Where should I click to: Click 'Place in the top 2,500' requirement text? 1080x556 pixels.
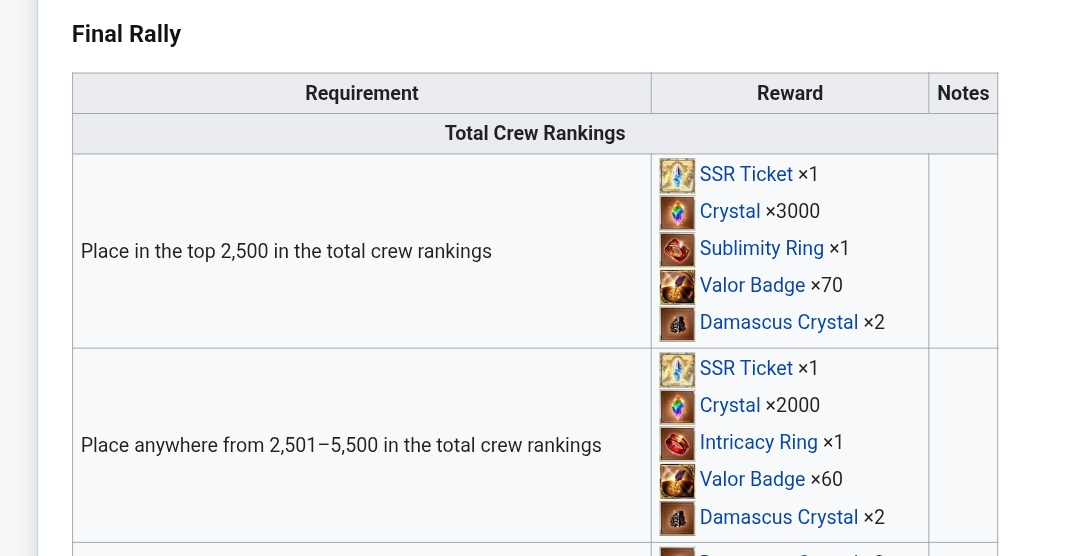[x=287, y=251]
